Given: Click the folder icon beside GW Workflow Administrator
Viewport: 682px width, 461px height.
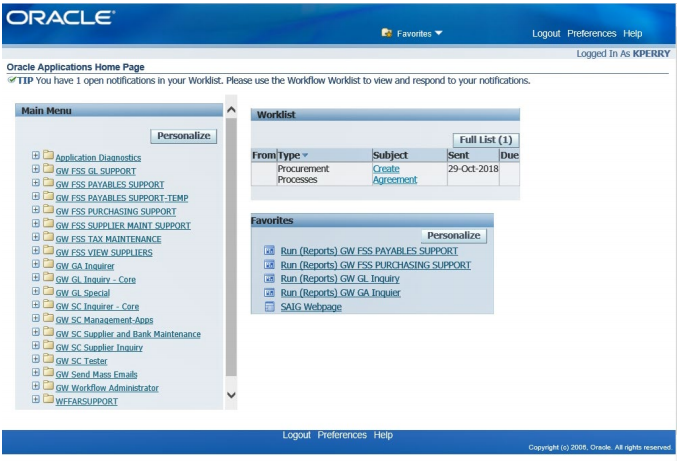Looking at the screenshot, I should pyautogui.click(x=48, y=386).
